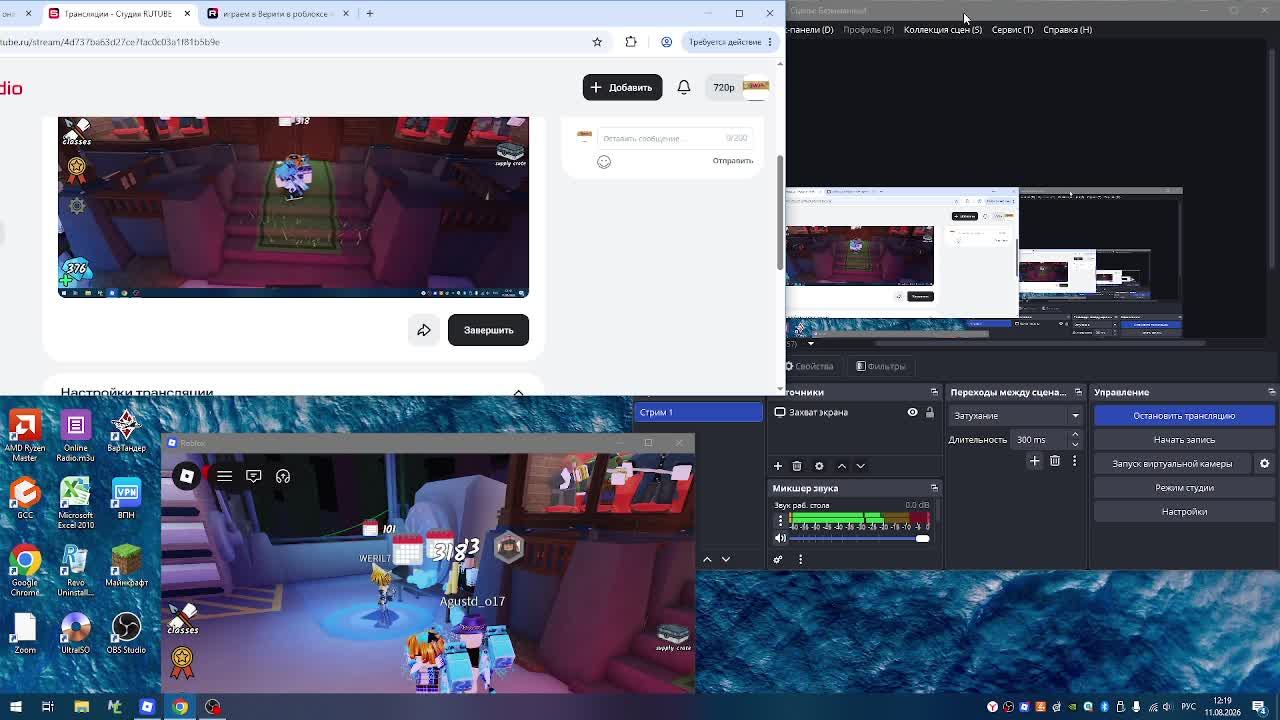Open the audio mixer three-dot menu
The image size is (1280, 720).
click(x=800, y=559)
